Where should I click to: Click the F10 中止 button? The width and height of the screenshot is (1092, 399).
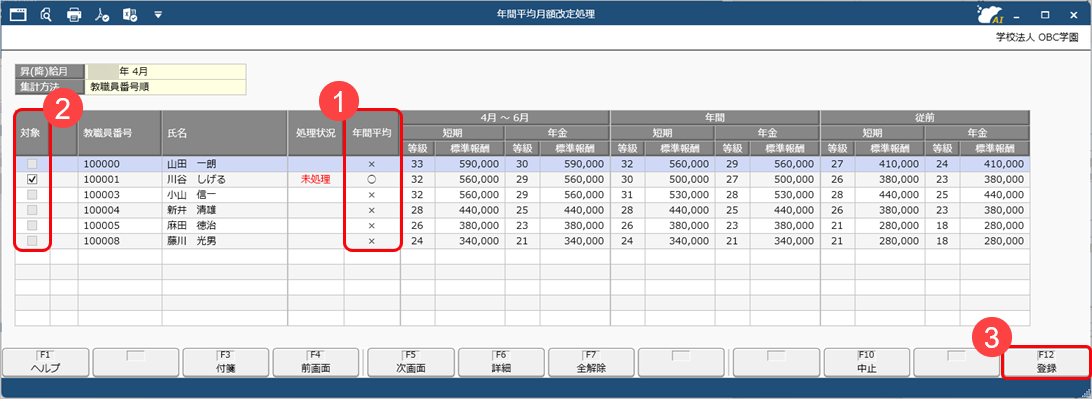(866, 363)
